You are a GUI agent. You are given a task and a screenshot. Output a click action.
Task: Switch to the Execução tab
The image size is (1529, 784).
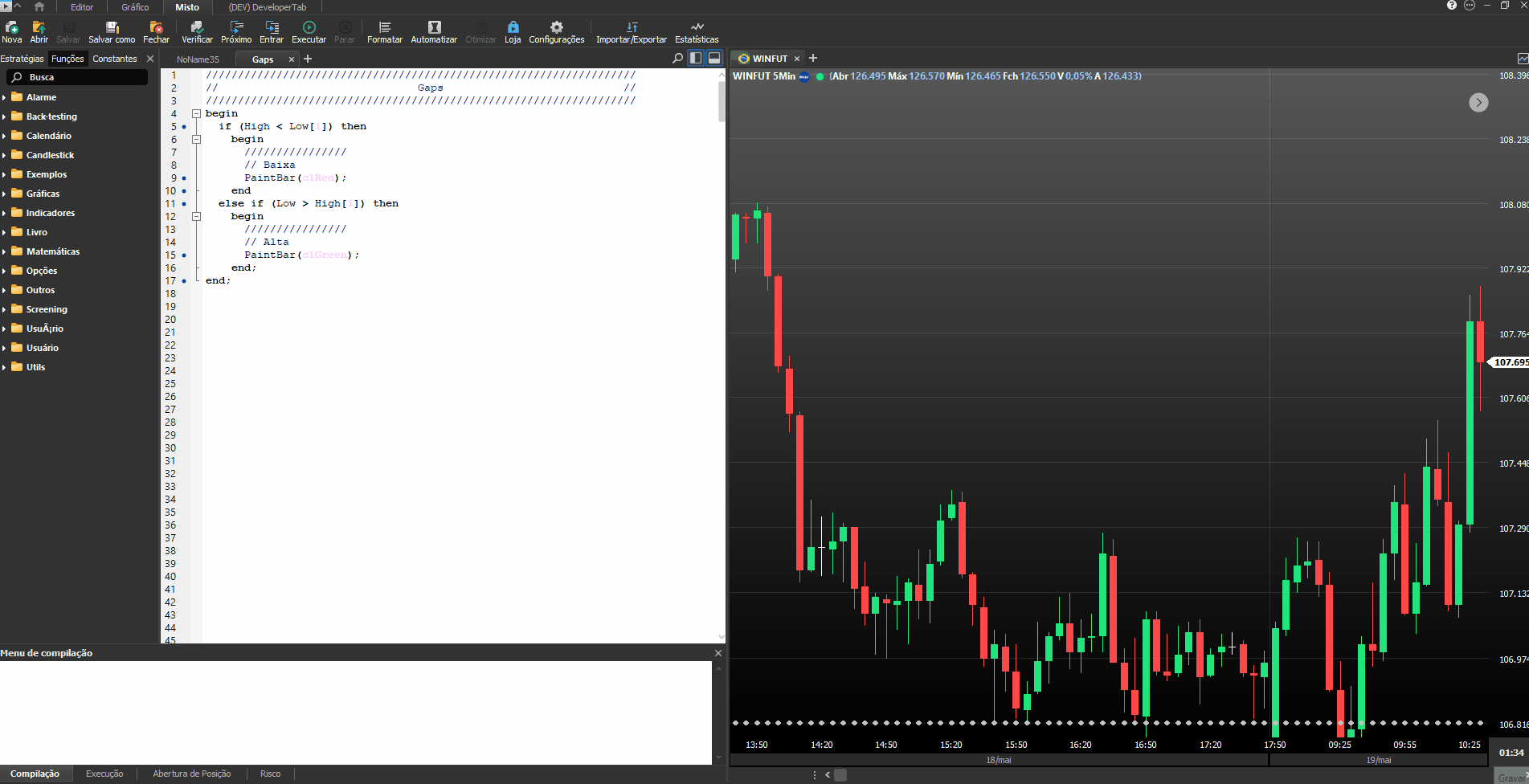(104, 774)
